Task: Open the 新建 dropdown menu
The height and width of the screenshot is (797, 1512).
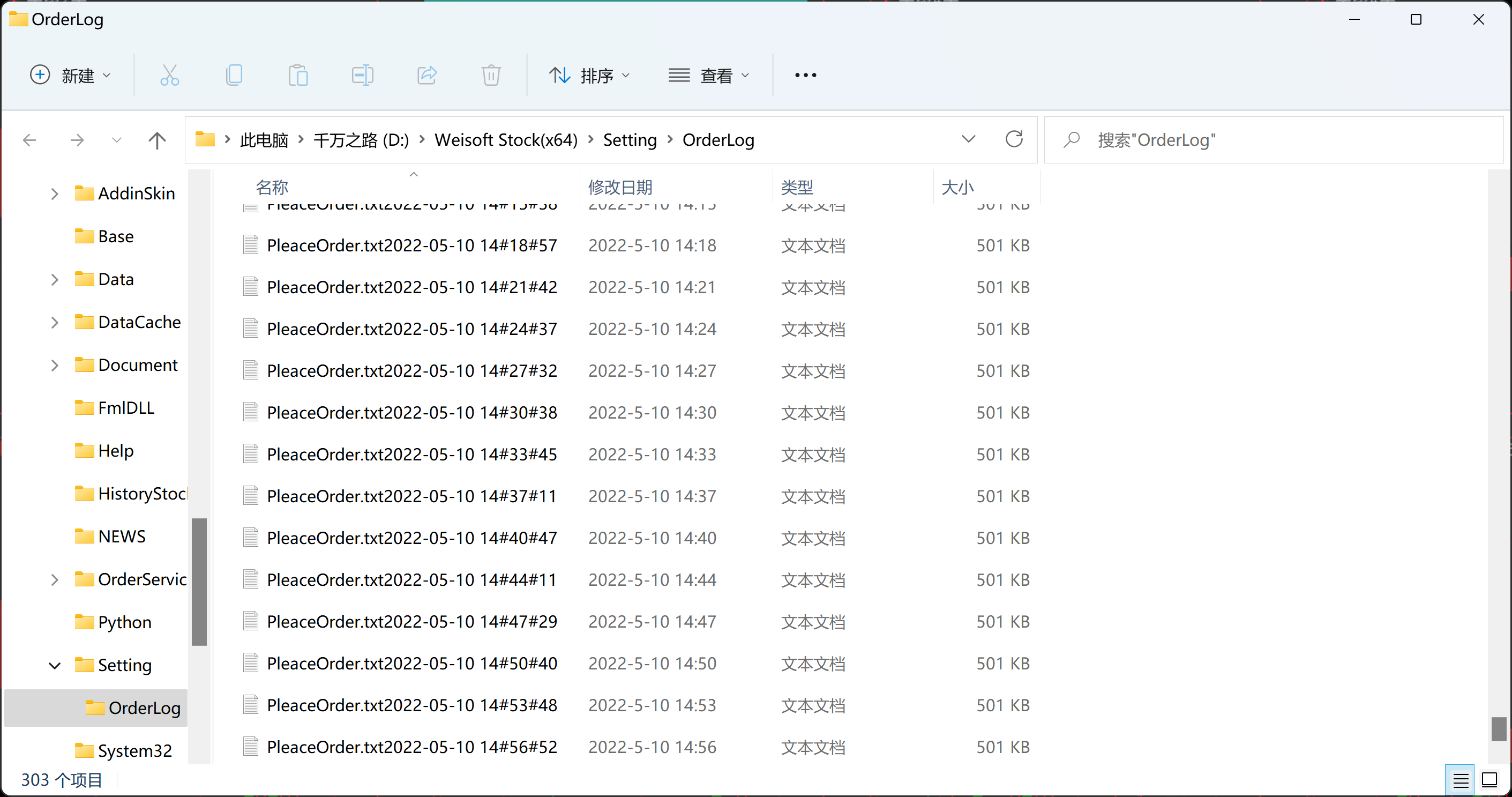Action: 70,75
